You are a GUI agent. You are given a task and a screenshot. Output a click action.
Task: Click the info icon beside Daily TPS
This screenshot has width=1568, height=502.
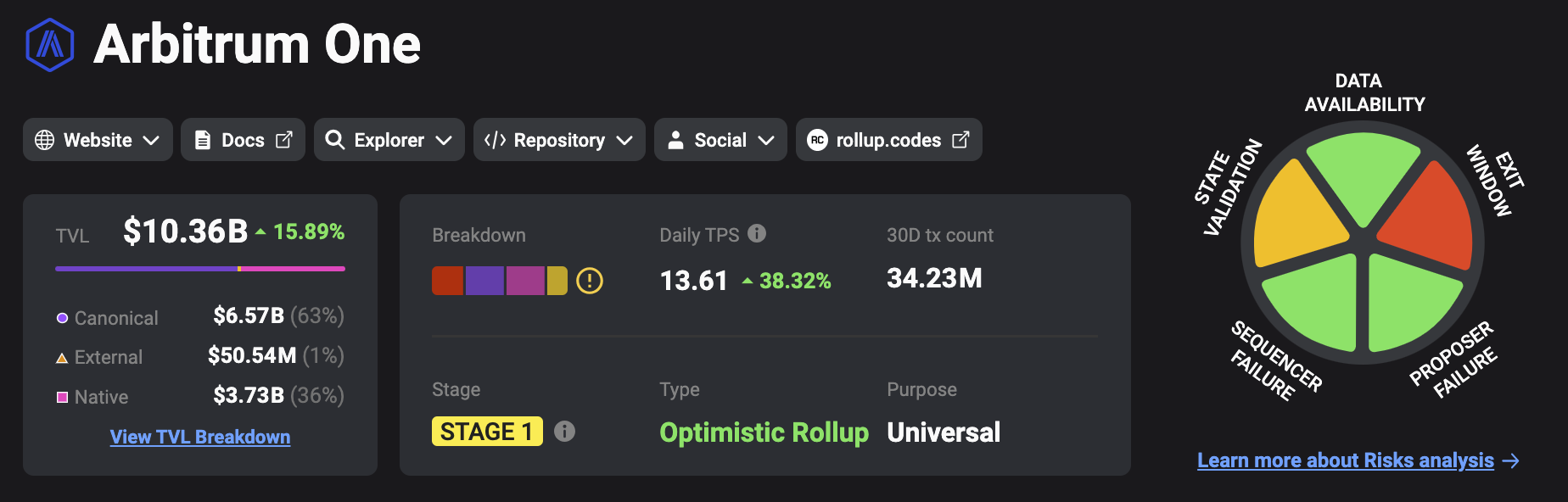[x=757, y=233]
